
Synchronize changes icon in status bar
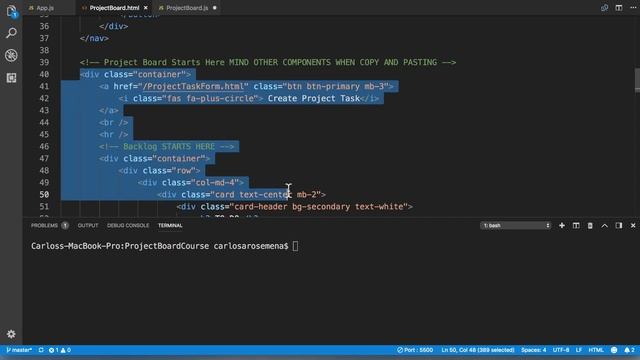point(41,350)
